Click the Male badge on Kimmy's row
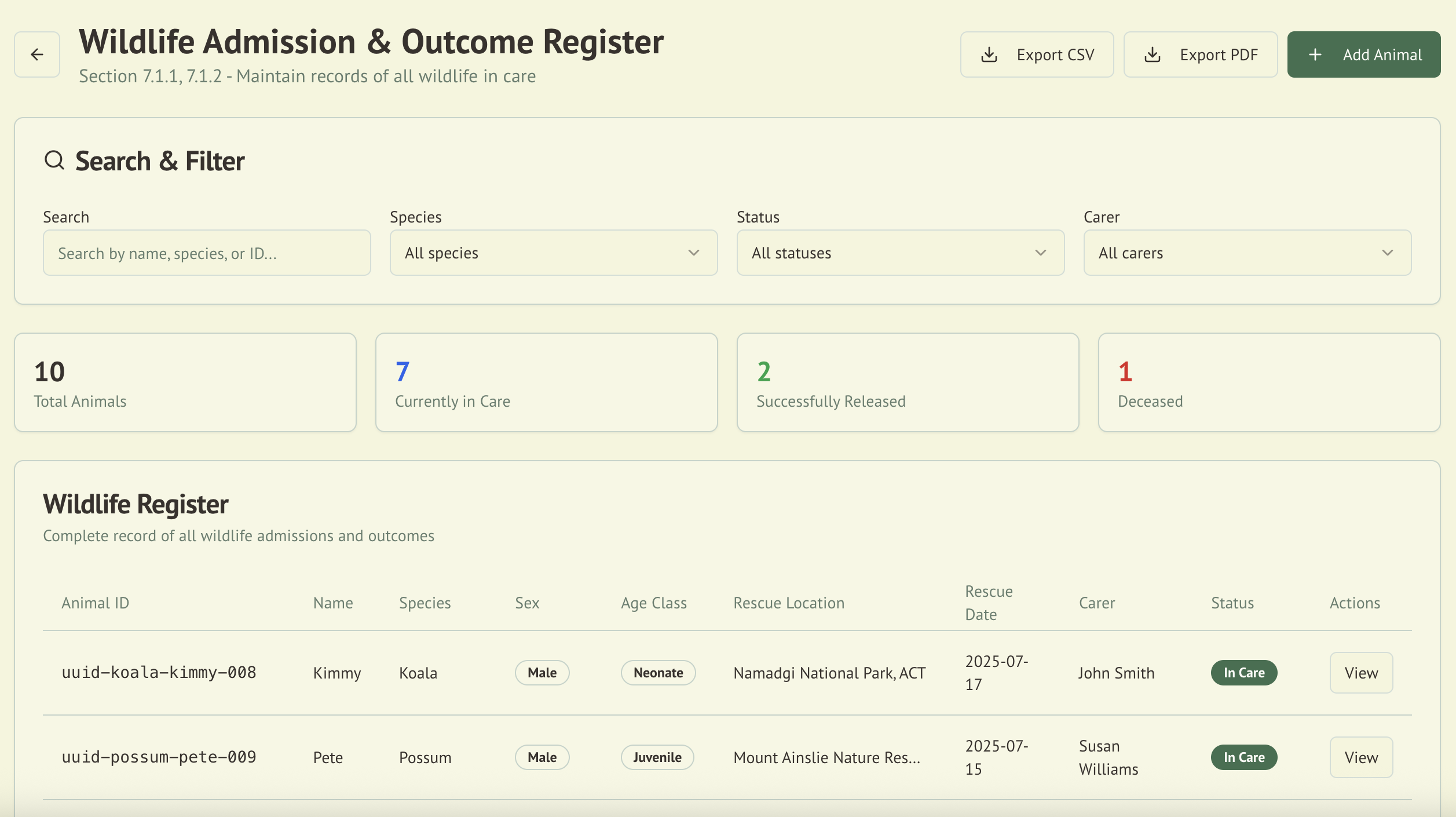The height and width of the screenshot is (817, 1456). (542, 672)
